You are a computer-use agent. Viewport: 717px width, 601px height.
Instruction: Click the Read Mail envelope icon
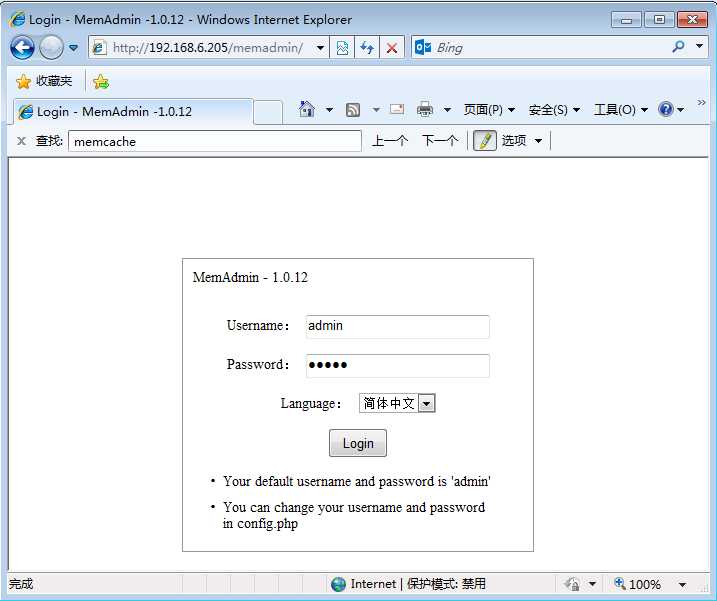[397, 110]
